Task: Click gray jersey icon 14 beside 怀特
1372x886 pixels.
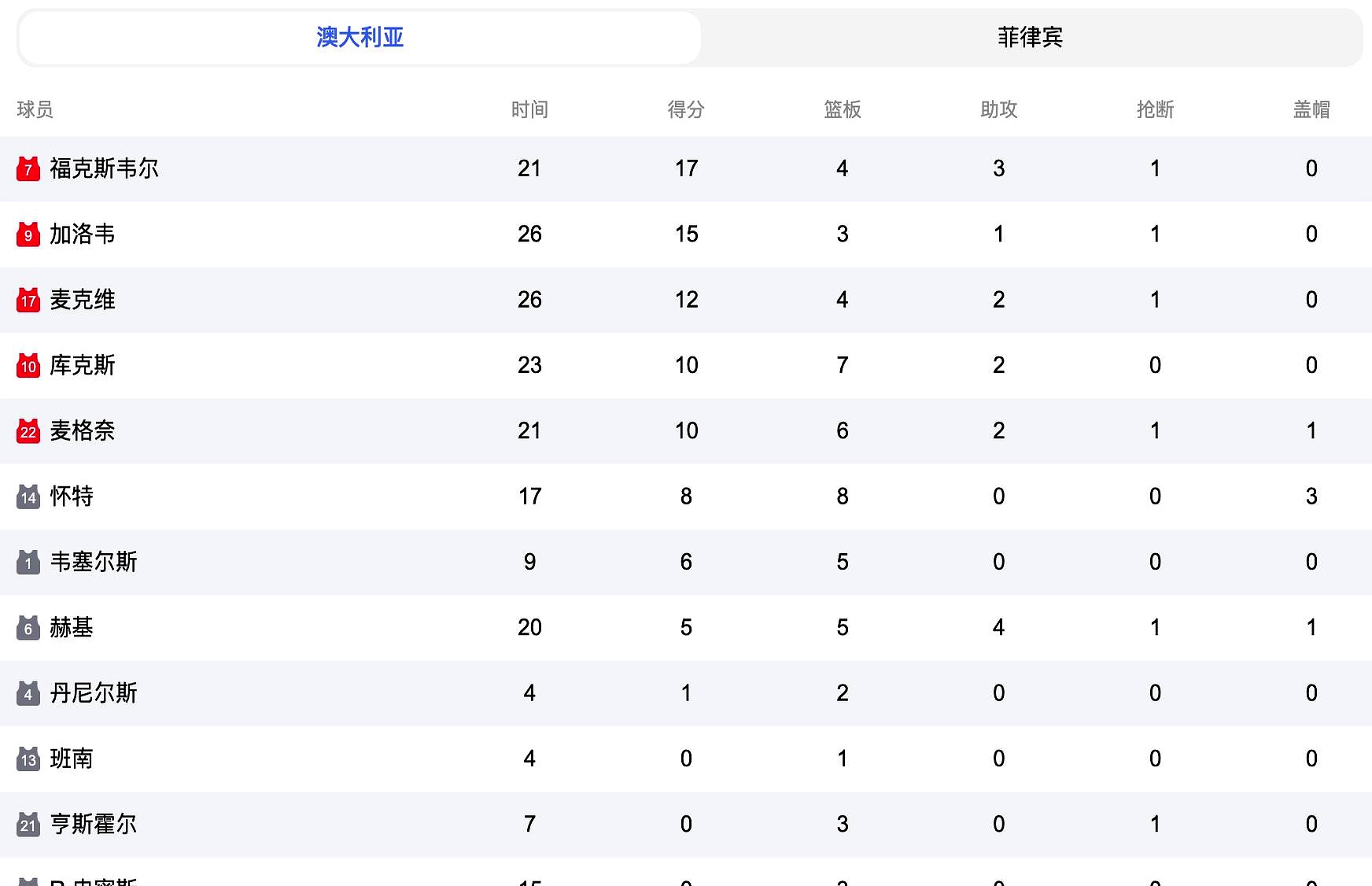Action: pos(28,497)
